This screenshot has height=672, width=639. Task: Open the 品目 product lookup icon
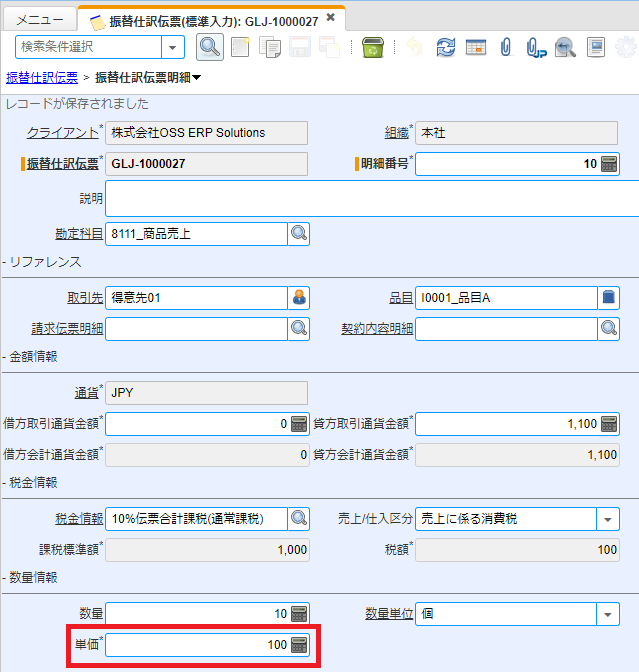click(609, 298)
